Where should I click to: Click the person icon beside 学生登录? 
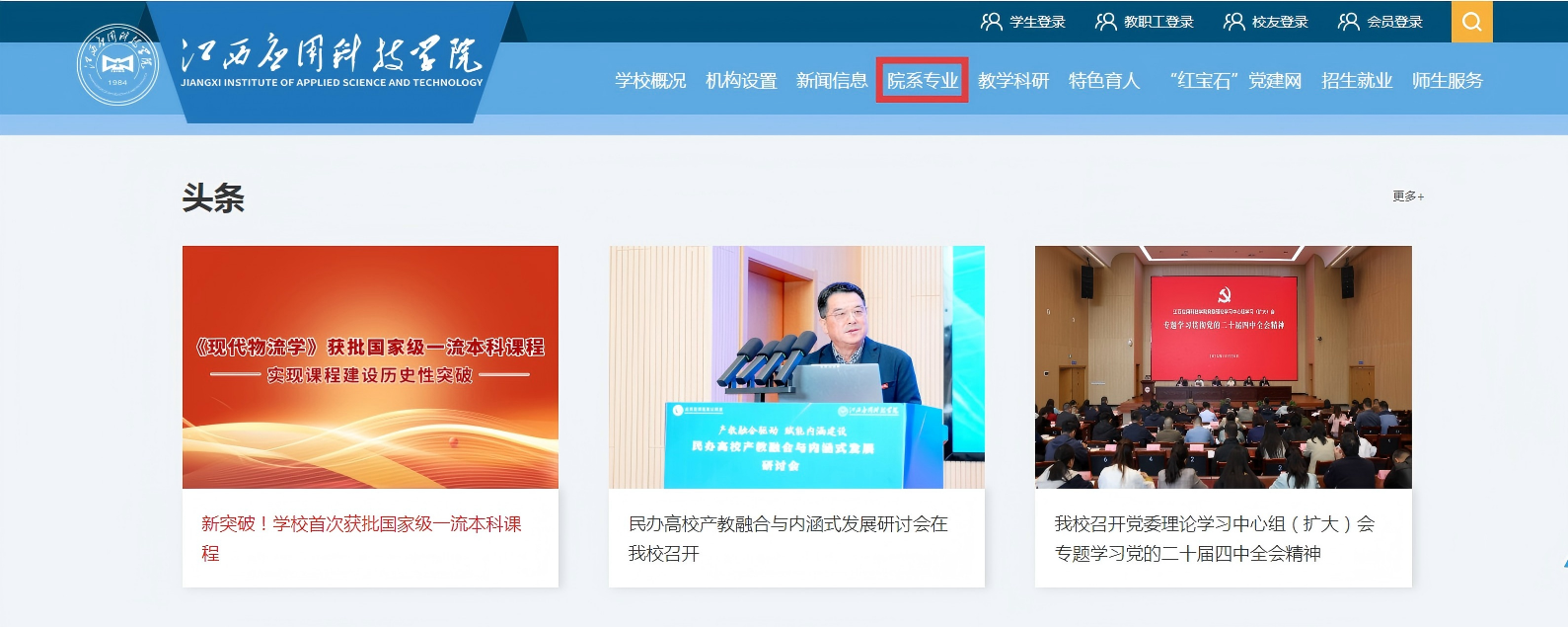point(992,22)
